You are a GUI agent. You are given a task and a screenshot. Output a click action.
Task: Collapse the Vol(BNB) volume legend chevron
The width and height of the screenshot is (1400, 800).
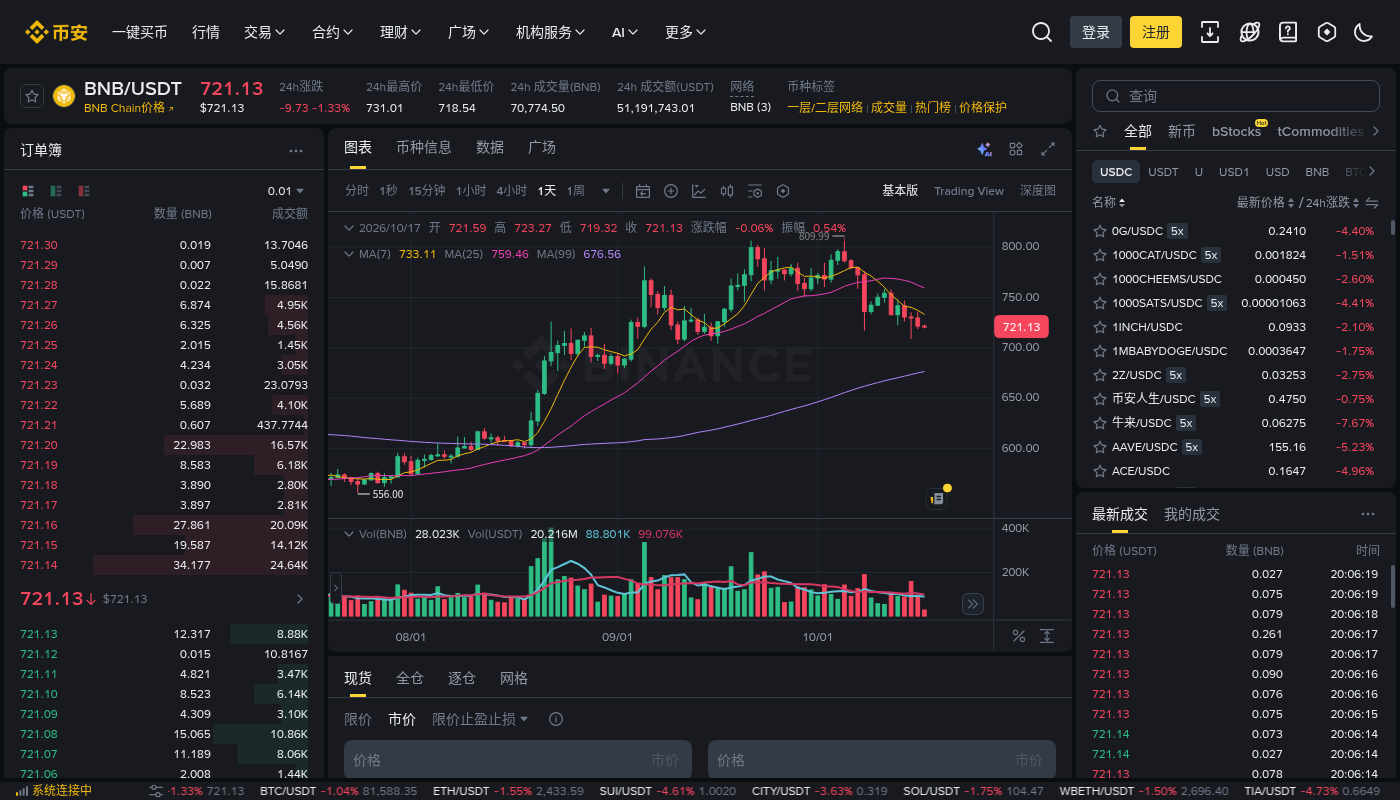349,534
